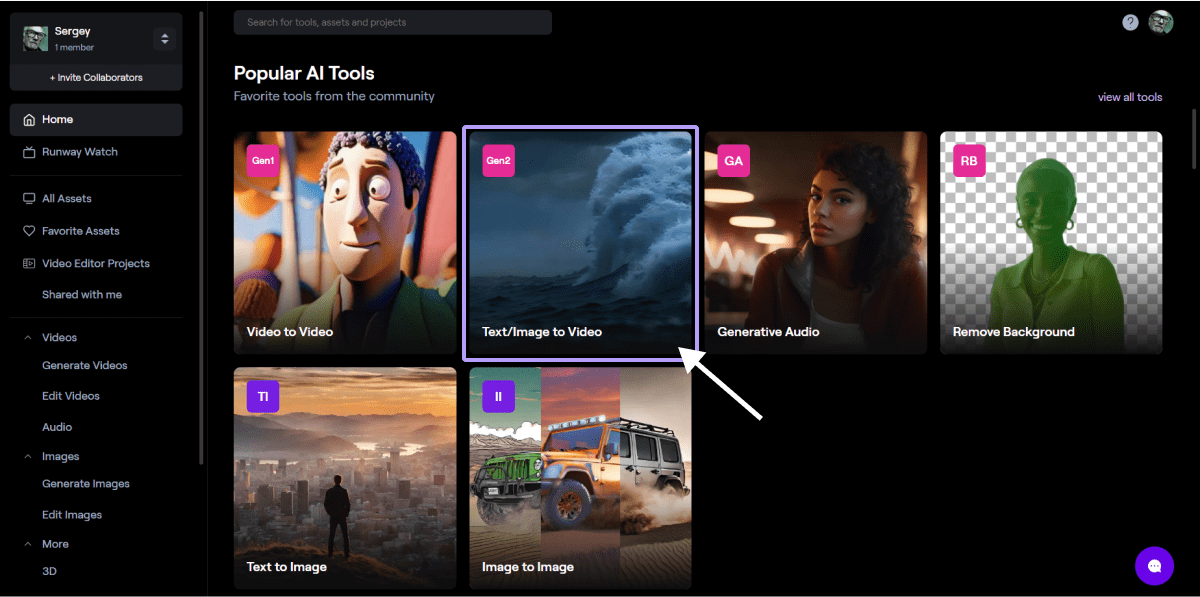Open the help question mark icon
The height and width of the screenshot is (597, 1200).
(x=1130, y=22)
